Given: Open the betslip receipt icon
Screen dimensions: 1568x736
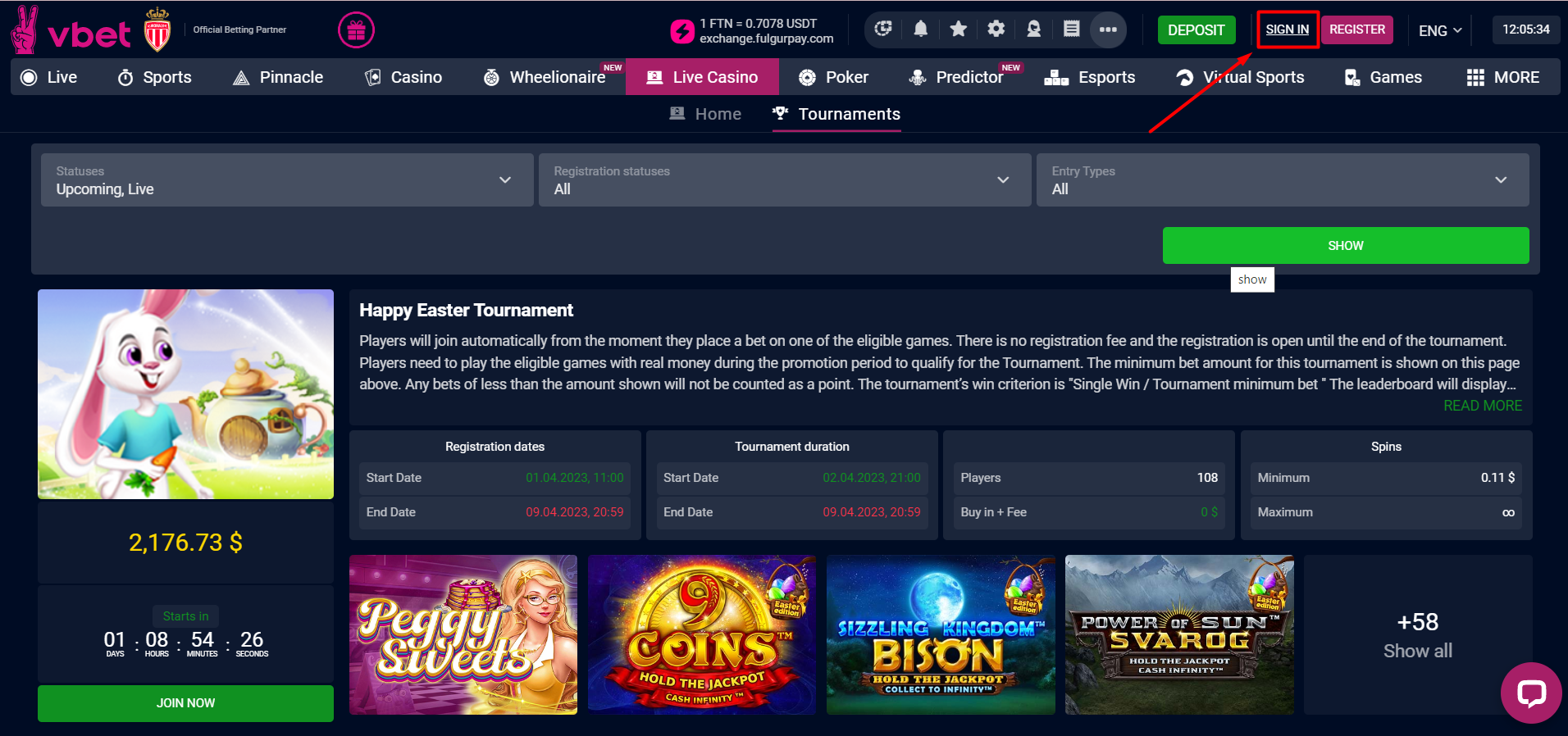Looking at the screenshot, I should [x=1071, y=30].
